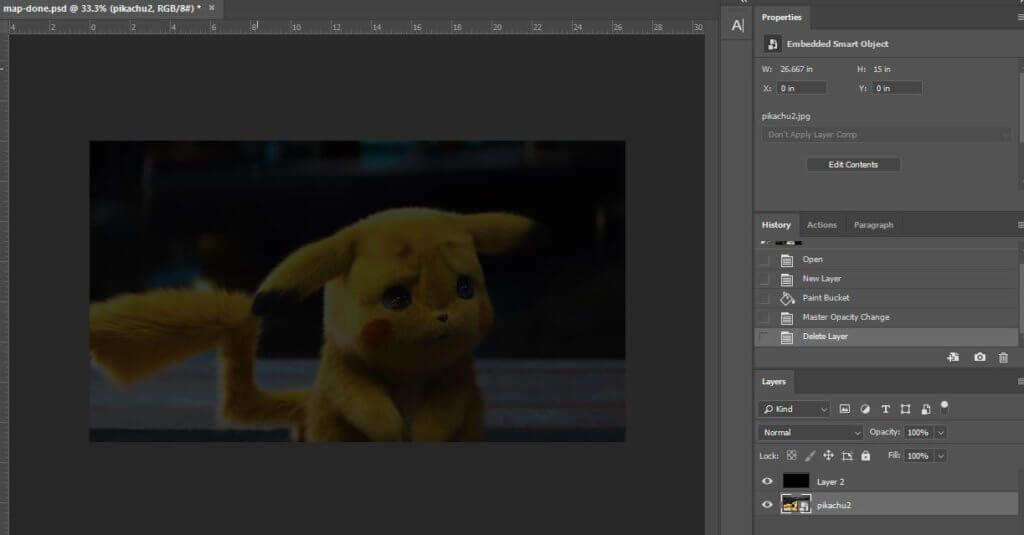Filter layers by shape layer type

[905, 409]
